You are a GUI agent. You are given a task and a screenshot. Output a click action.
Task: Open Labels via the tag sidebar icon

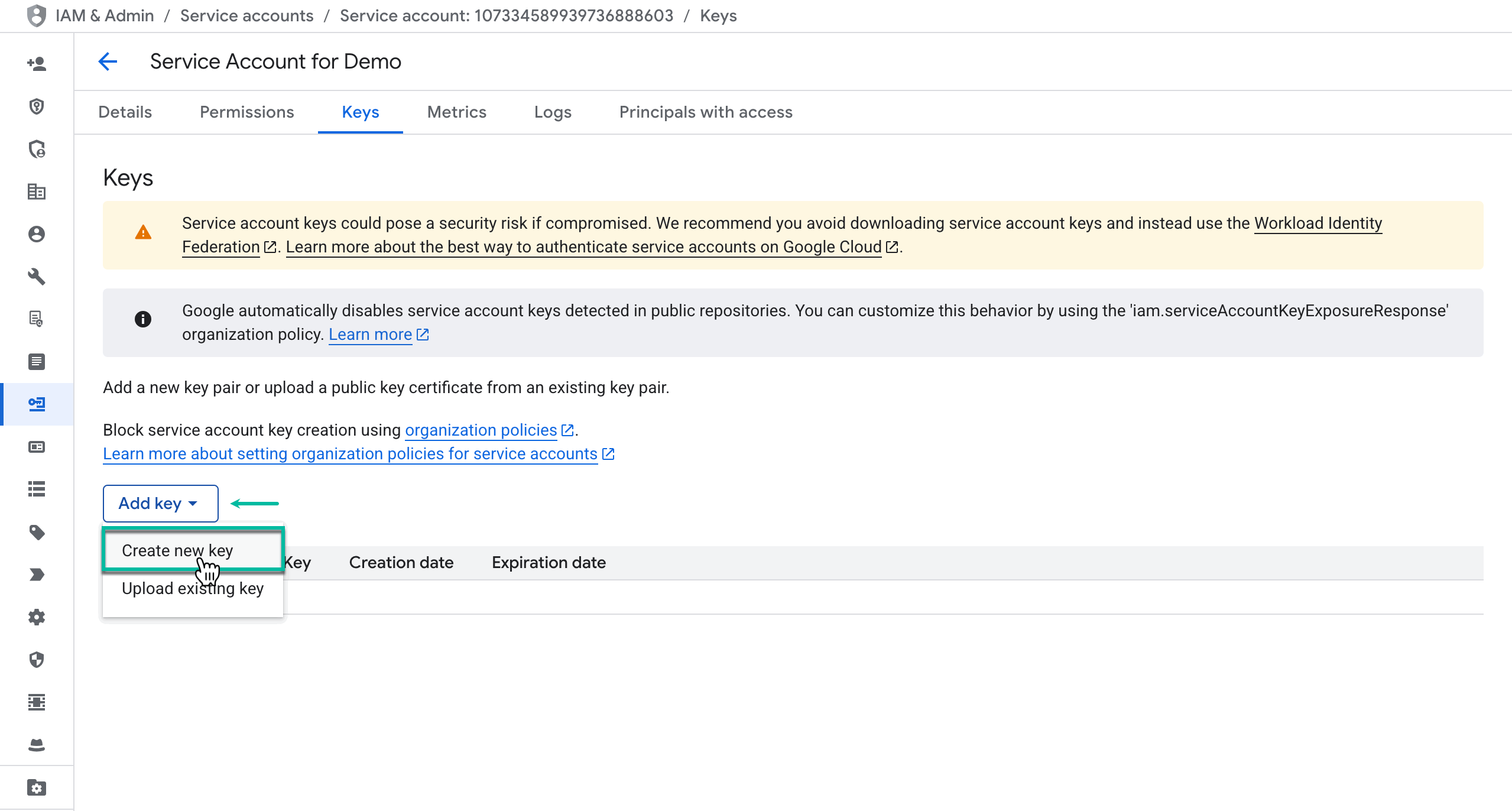click(37, 533)
